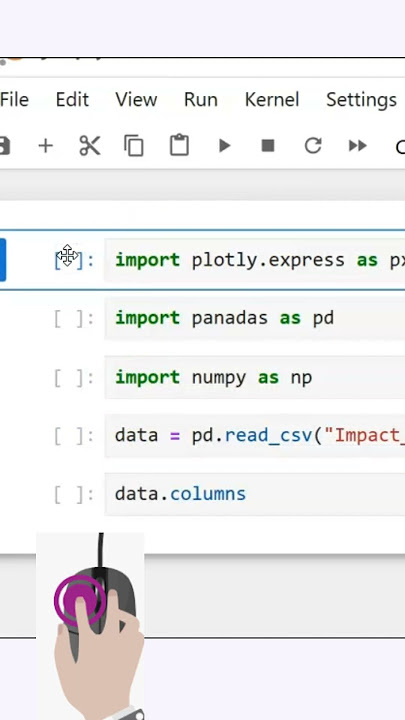The width and height of the screenshot is (405, 720).
Task: Cut selected cell with scissors icon
Action: coord(90,146)
